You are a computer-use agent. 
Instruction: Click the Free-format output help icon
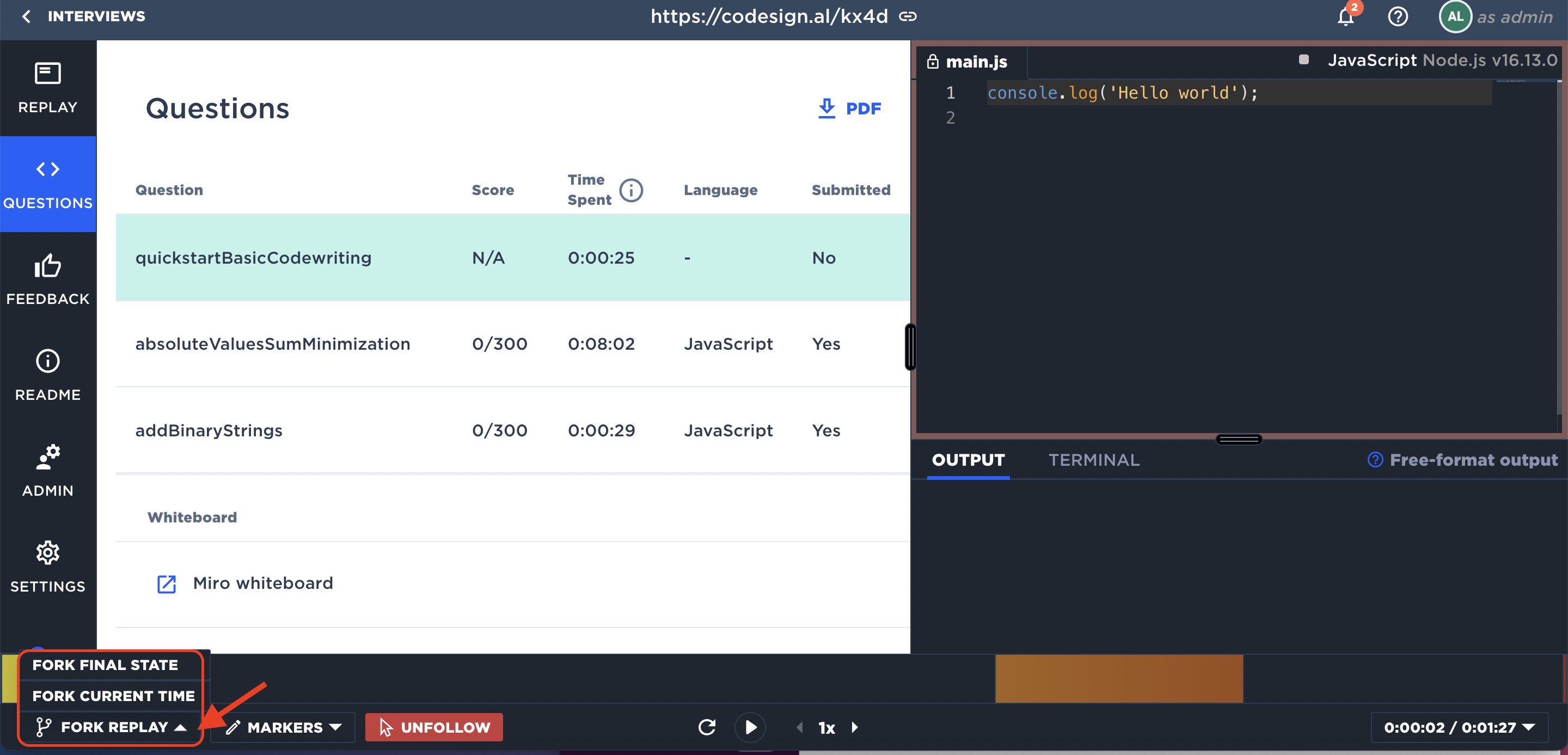point(1376,460)
